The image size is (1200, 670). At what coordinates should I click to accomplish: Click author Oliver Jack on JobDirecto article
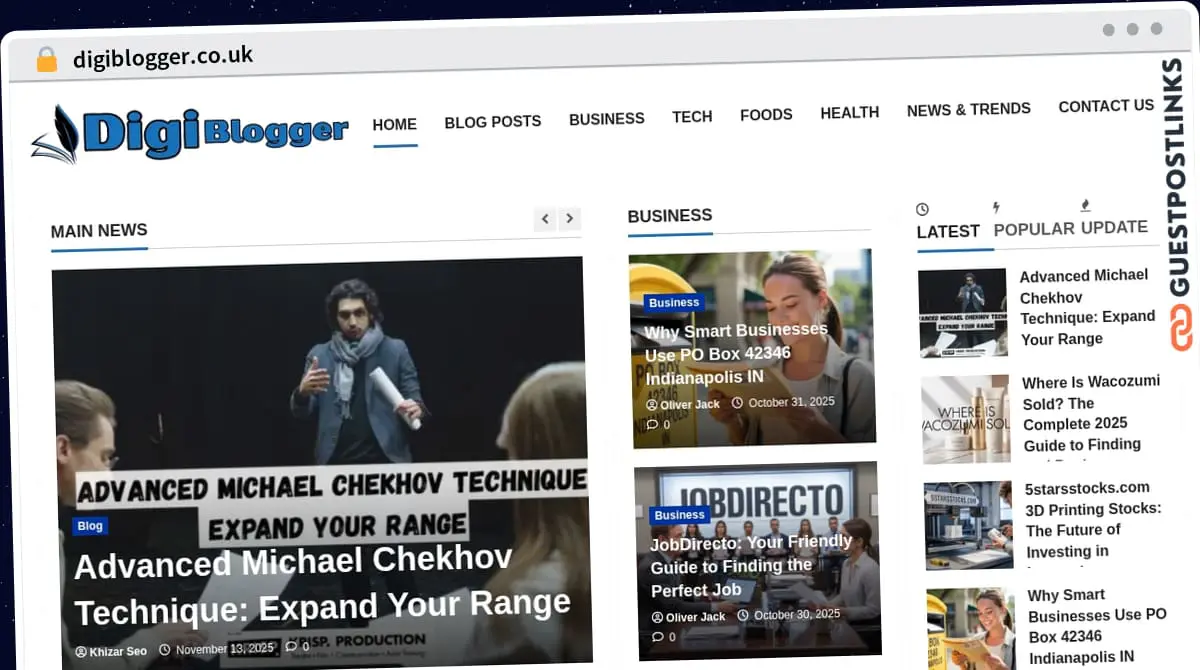point(696,617)
